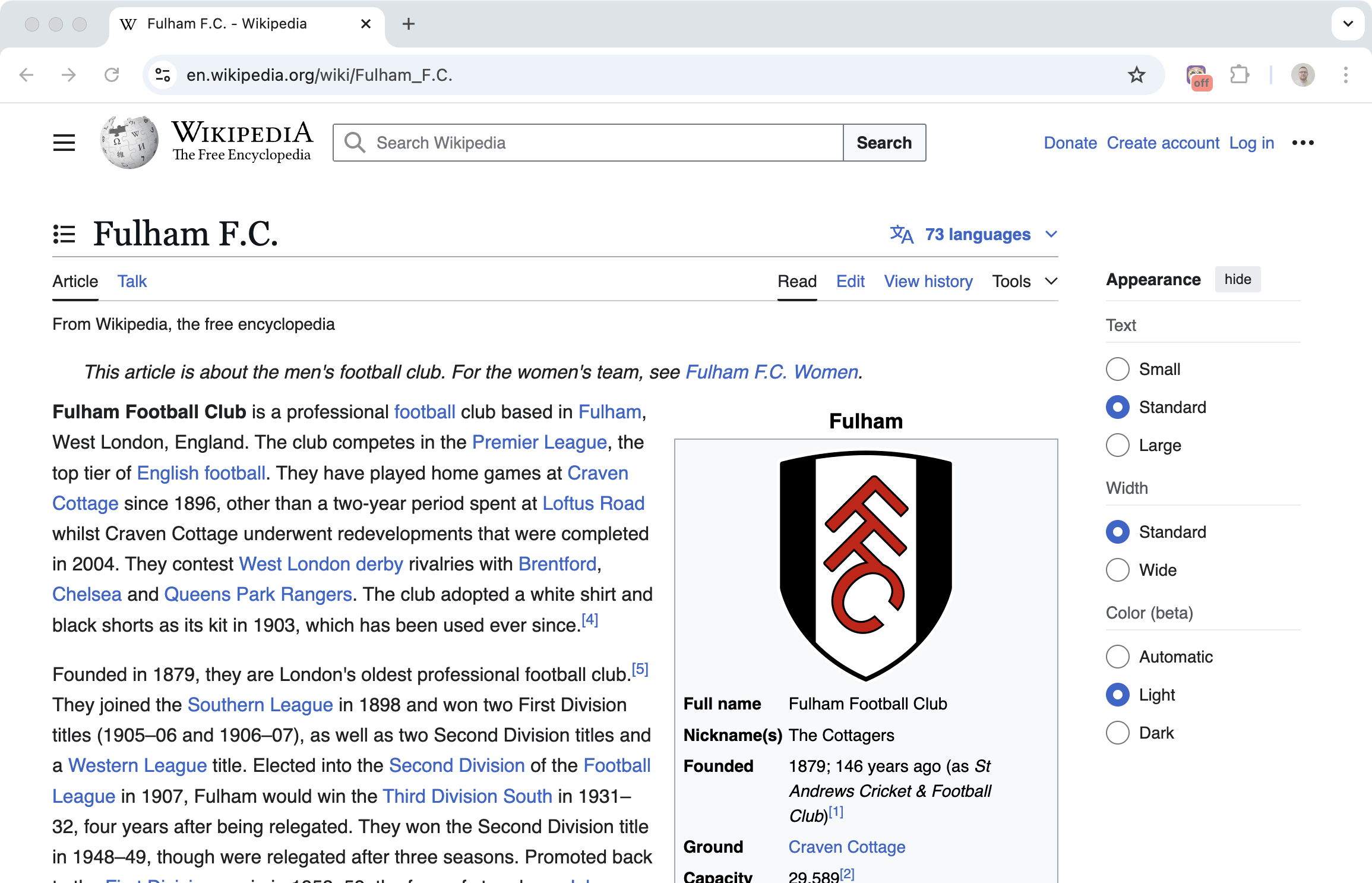
Task: Select the Dark color theme radio button
Action: 1117,732
